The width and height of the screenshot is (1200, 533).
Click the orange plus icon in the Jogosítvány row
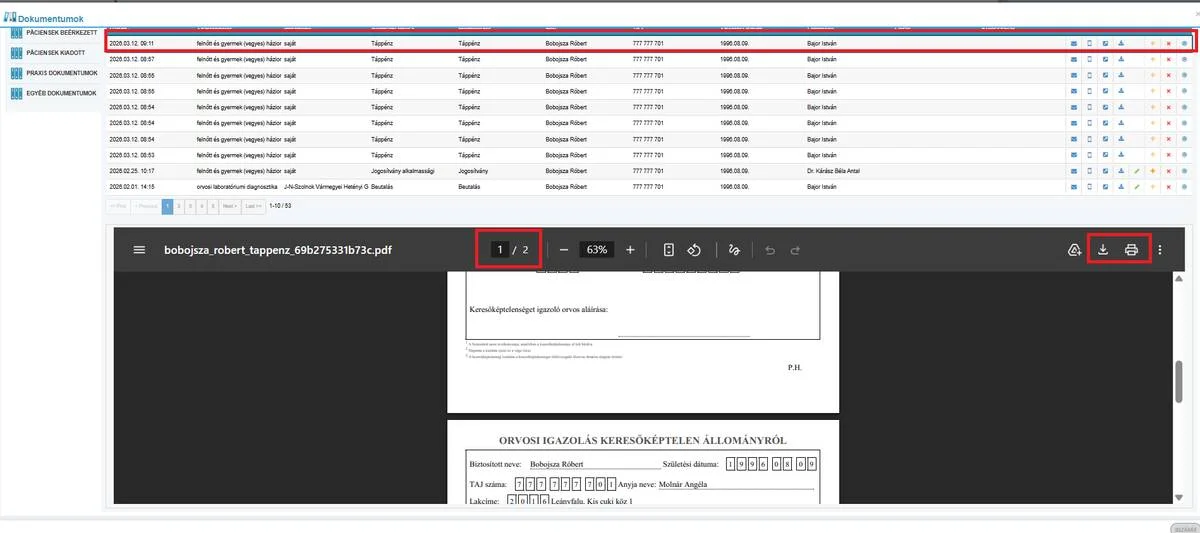point(1153,171)
